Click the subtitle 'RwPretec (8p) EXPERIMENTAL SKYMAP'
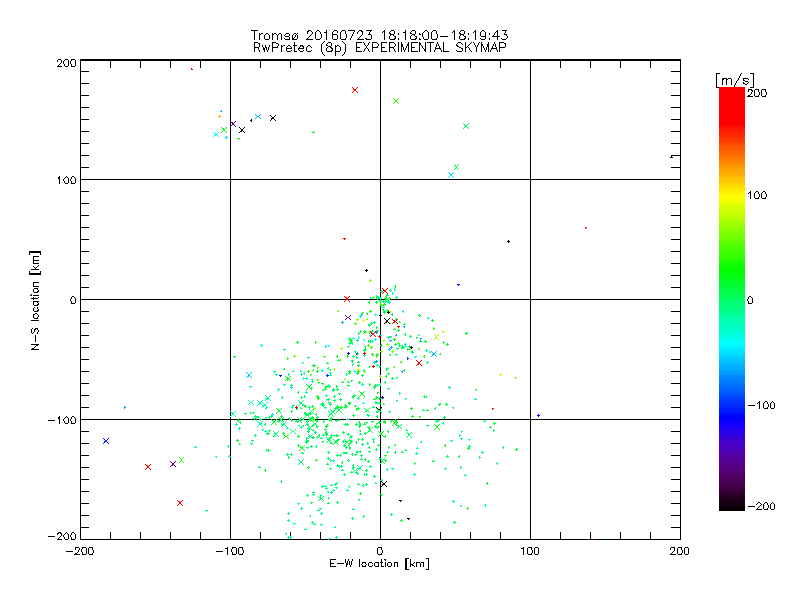Screen dimensions: 800x600 click(x=380, y=48)
